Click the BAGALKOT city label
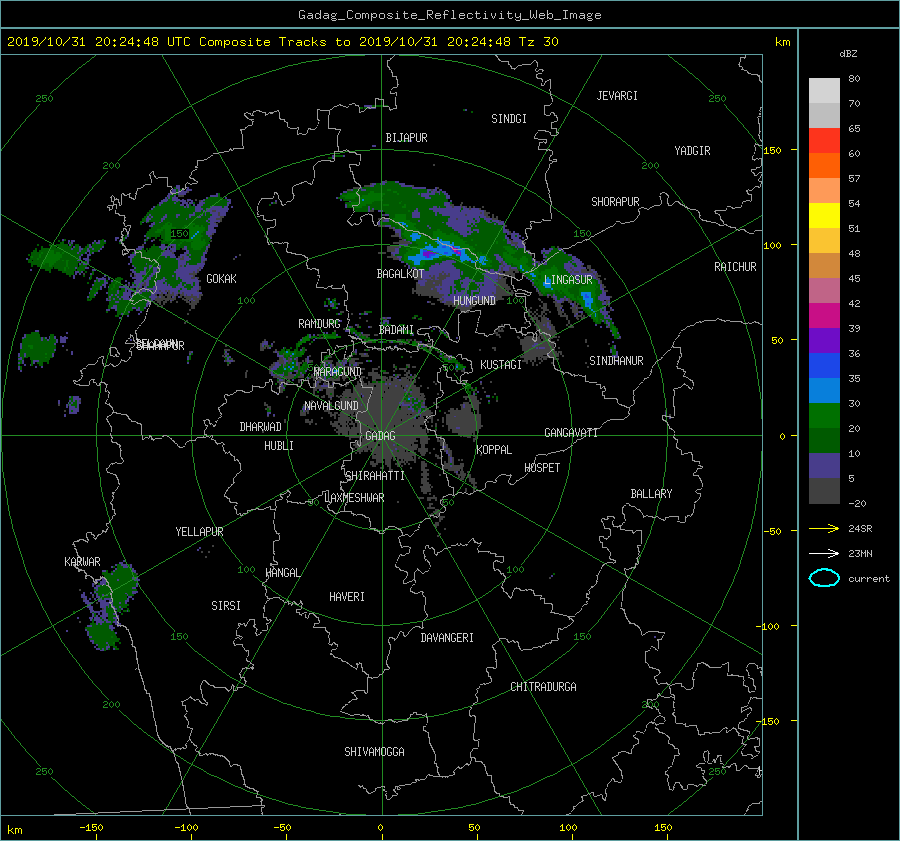900x841 pixels. 400,274
